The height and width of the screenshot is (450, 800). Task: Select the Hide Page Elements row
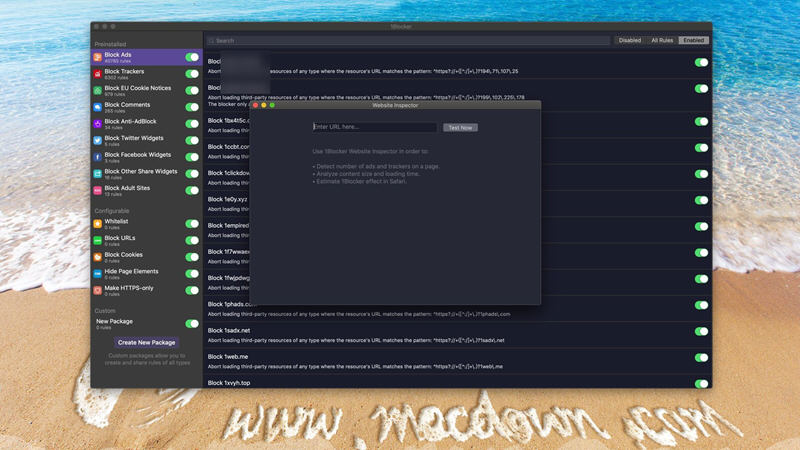[x=146, y=274]
